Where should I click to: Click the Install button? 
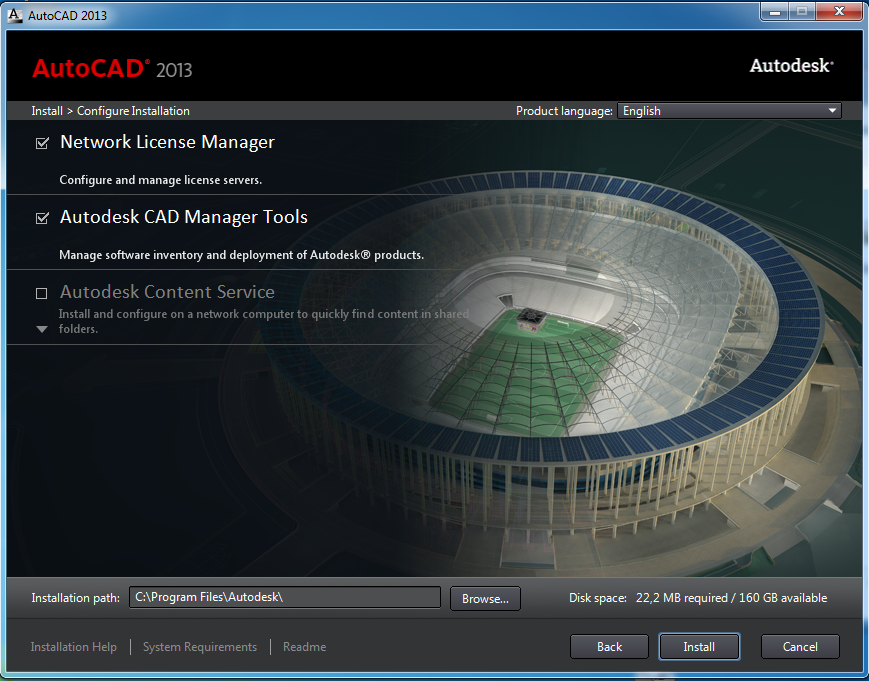[x=699, y=647]
